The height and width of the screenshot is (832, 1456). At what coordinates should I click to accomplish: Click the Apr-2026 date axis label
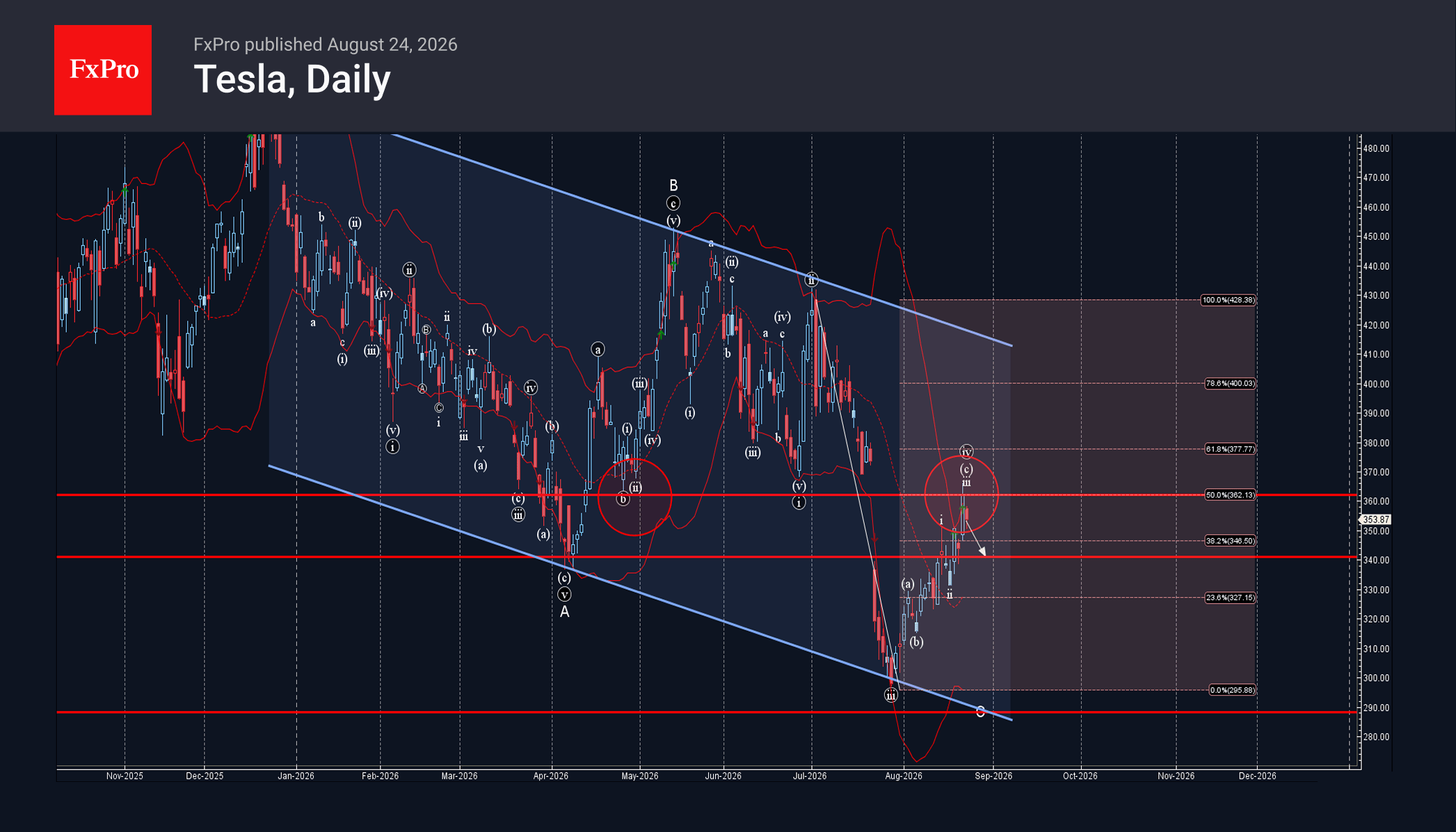(551, 776)
